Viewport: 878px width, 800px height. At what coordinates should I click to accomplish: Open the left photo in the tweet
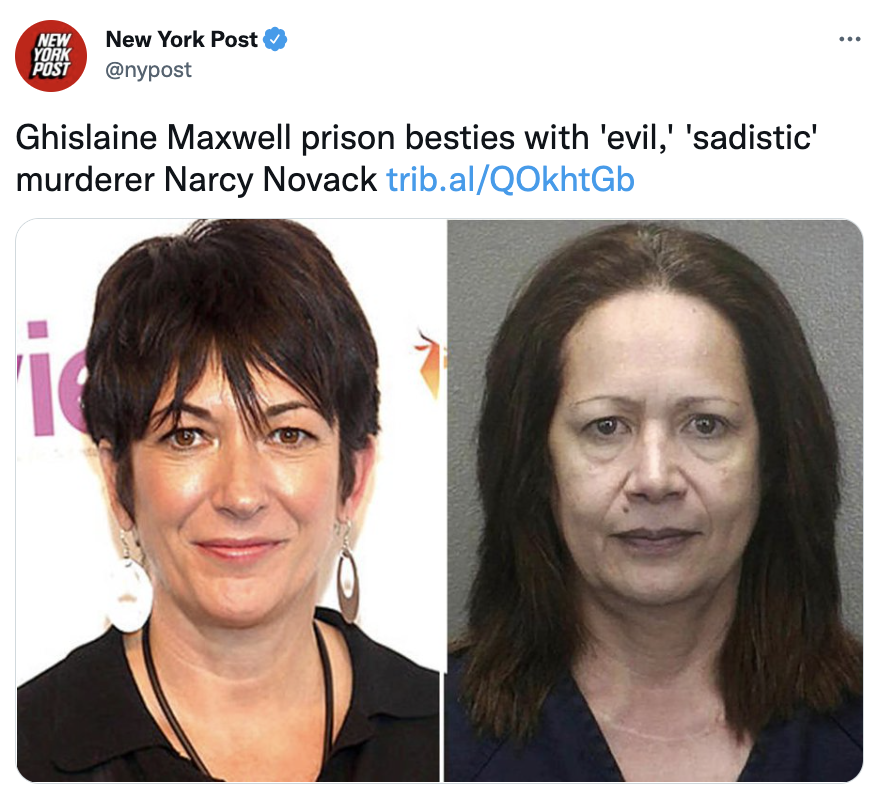point(228,500)
